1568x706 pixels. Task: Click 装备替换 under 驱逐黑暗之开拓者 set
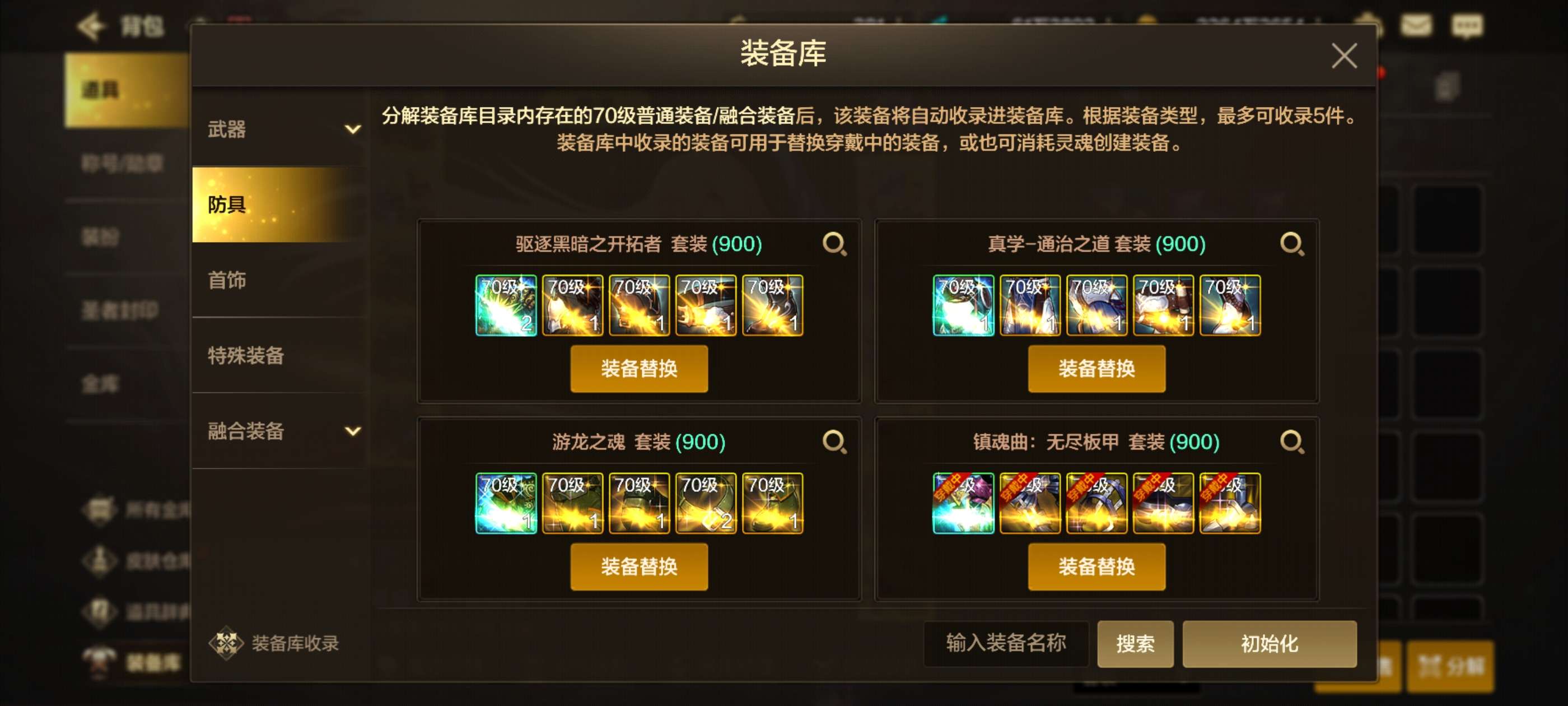[x=639, y=369]
